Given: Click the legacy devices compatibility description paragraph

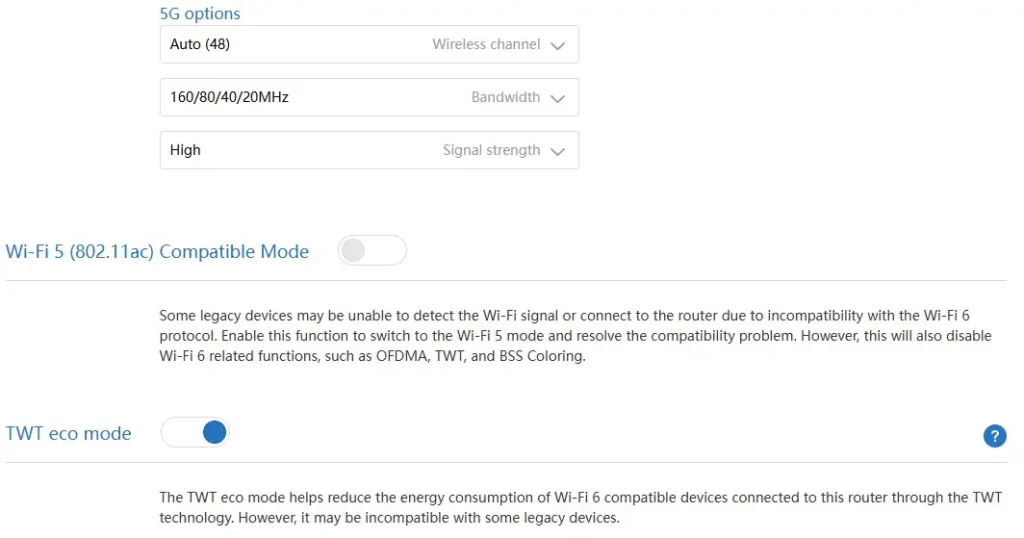Looking at the screenshot, I should (575, 336).
